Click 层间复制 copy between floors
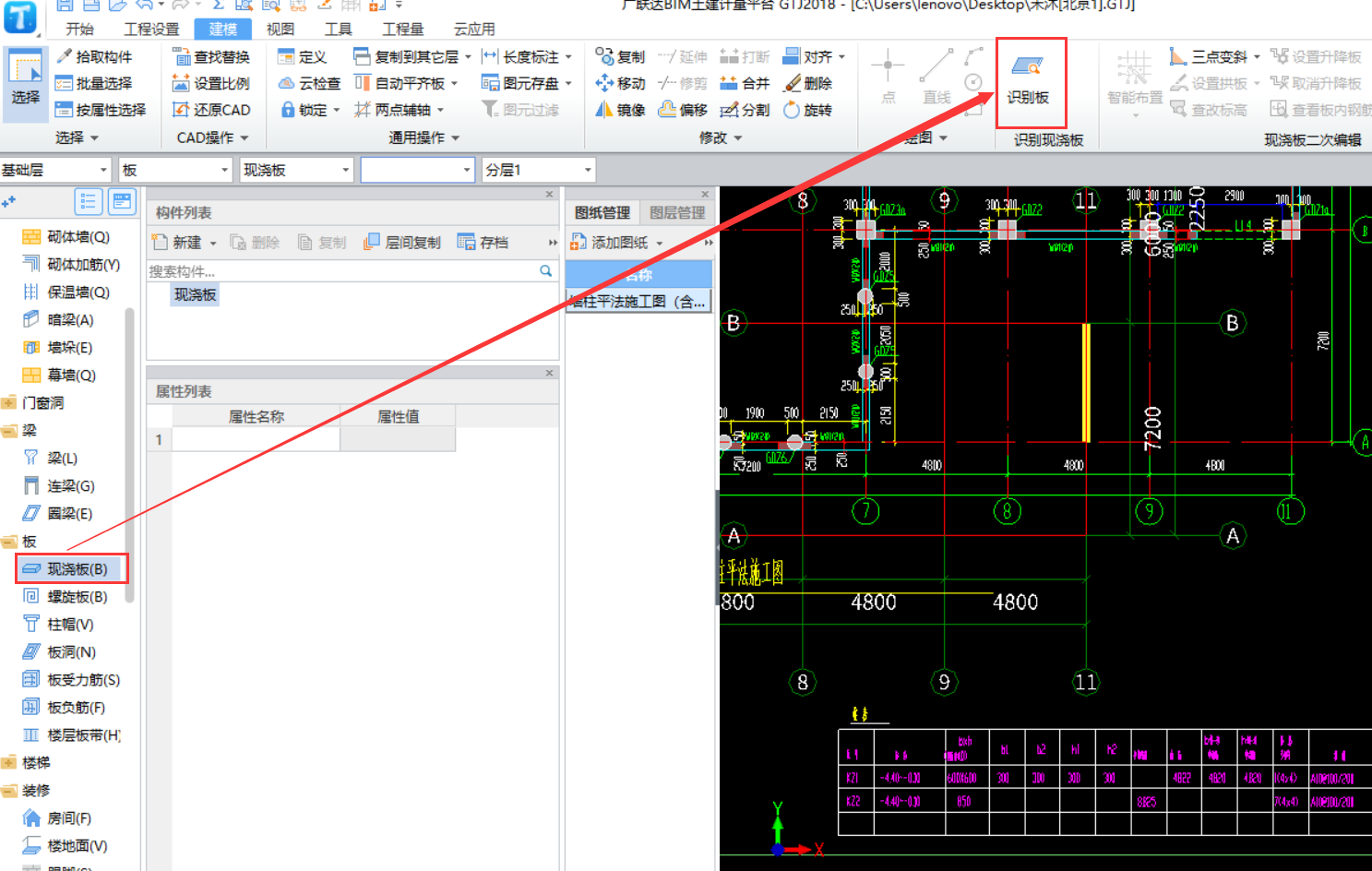Screen dimensions: 1372x871 coord(402,243)
